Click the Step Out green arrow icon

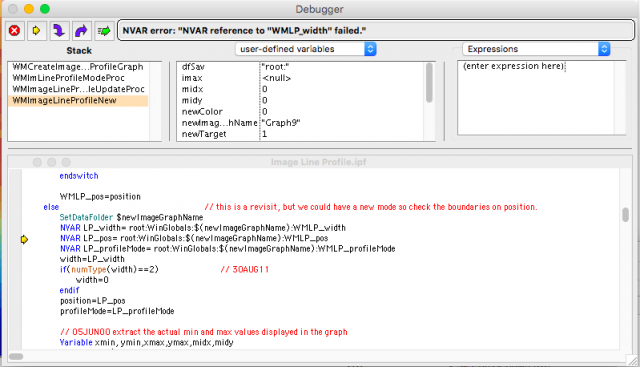[104, 31]
